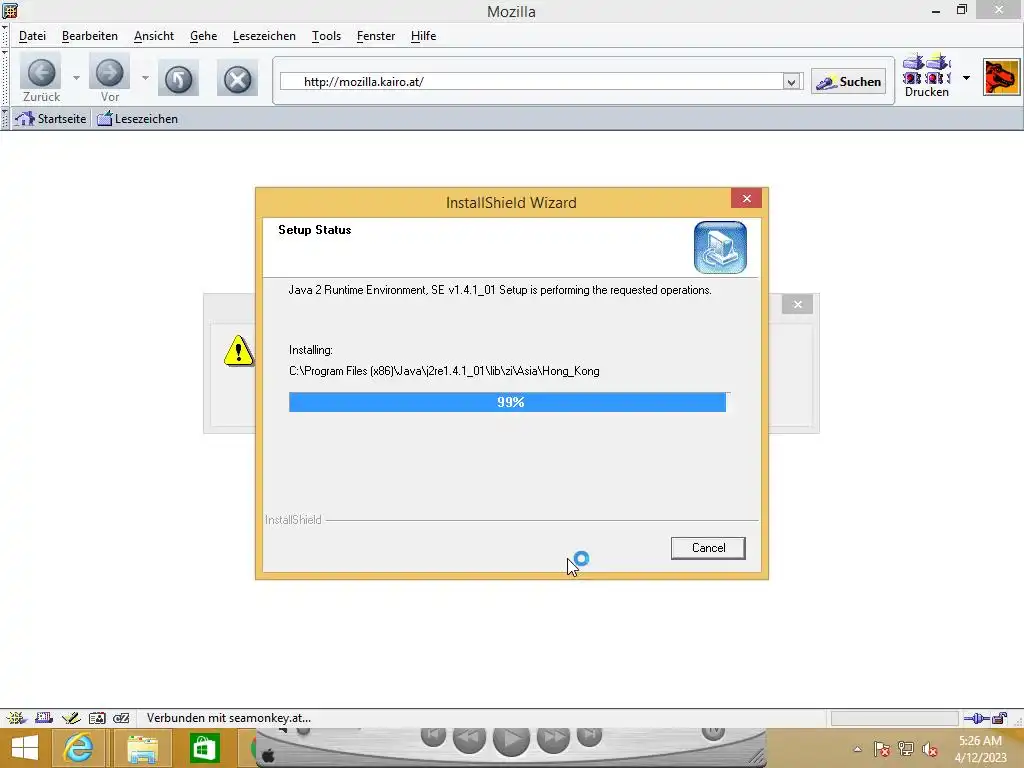Open File Explorer from the taskbar
Image resolution: width=1024 pixels, height=768 pixels.
click(x=142, y=748)
